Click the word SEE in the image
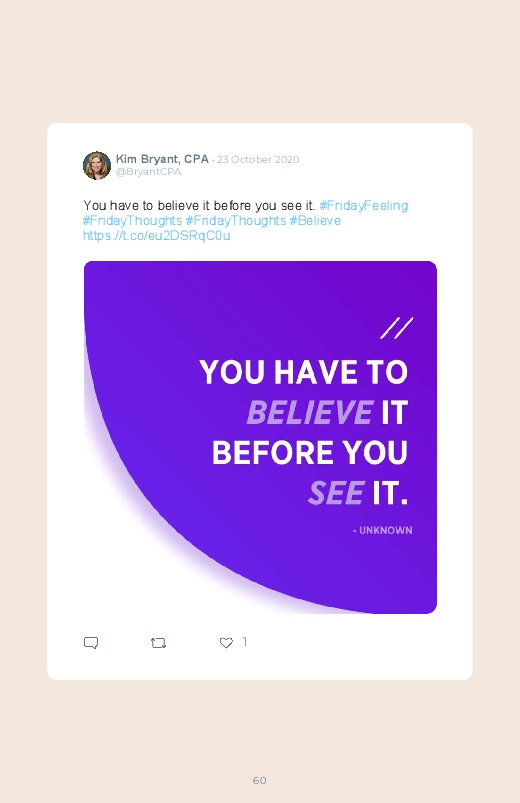The height and width of the screenshot is (803, 520). (336, 493)
